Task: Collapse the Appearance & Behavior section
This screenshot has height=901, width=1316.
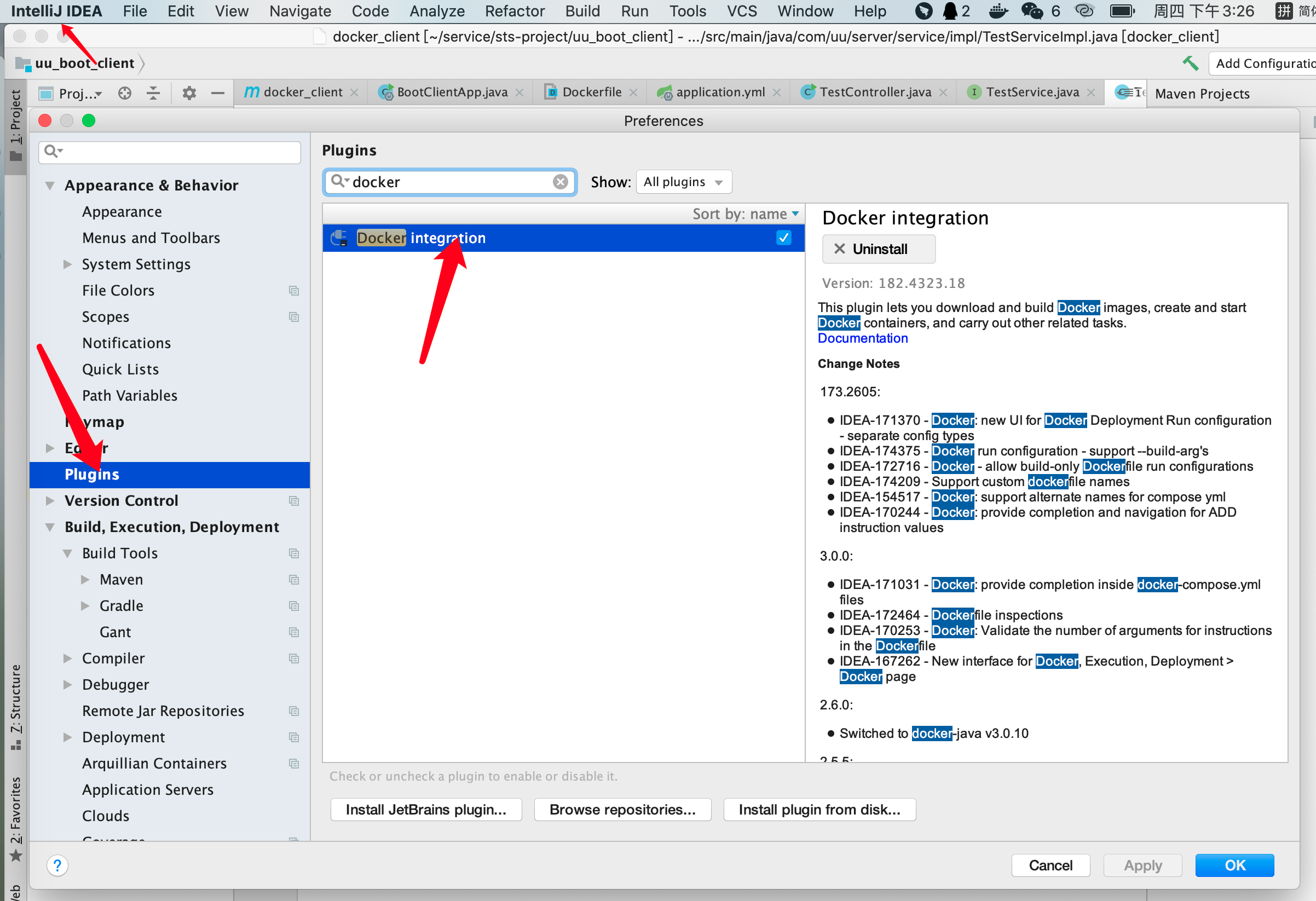Action: click(50, 186)
